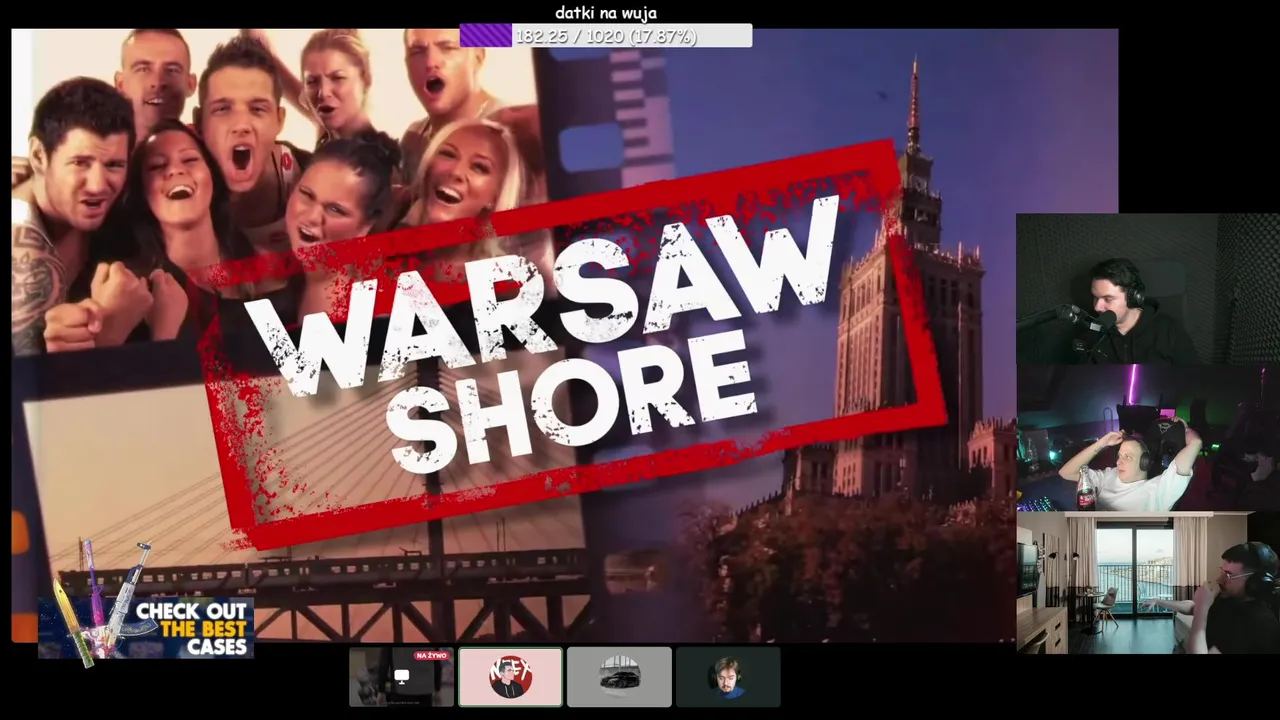Click the 'datki na wuja' goal title
Image resolution: width=1280 pixels, height=720 pixels.
[606, 13]
